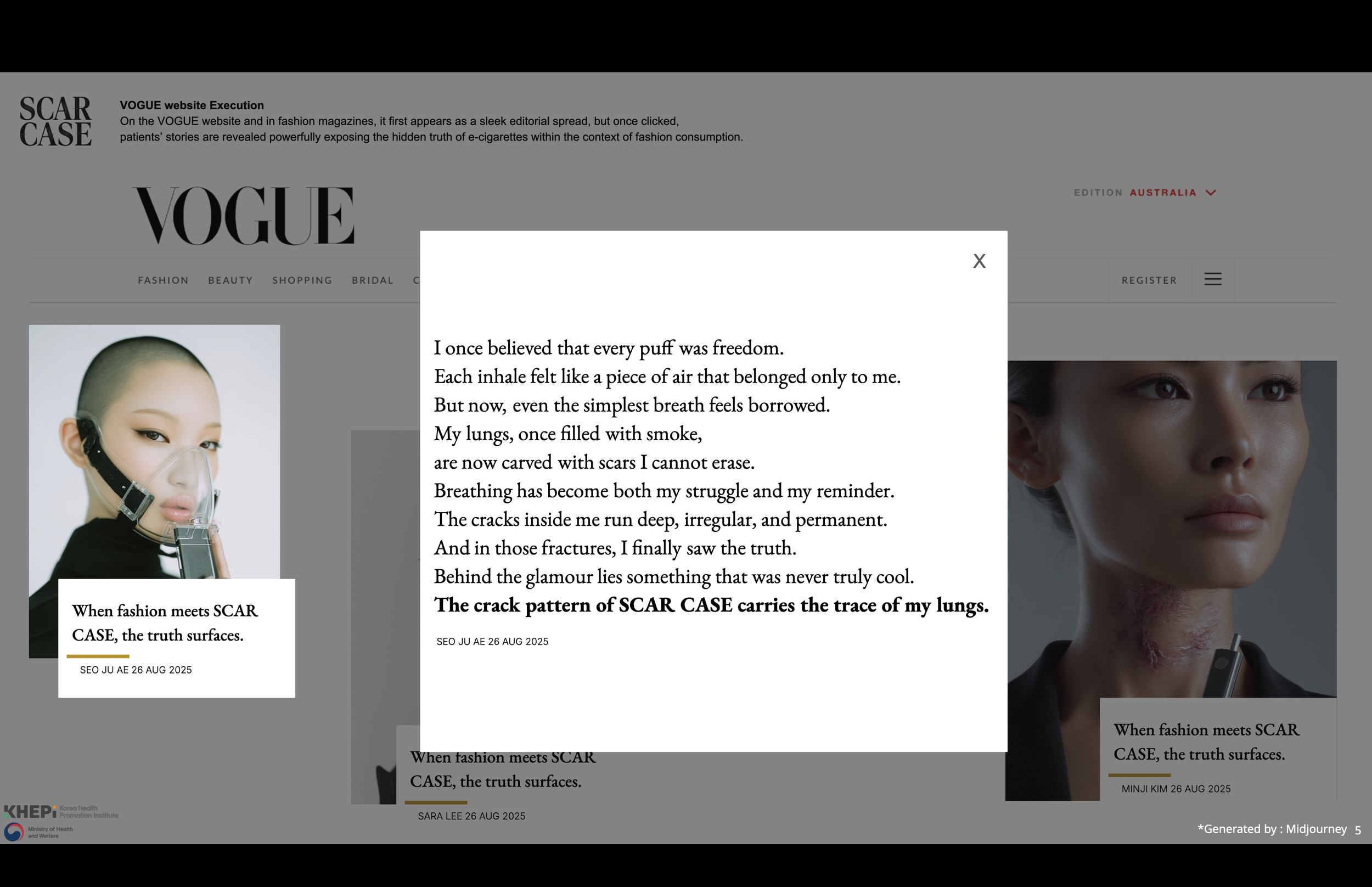Click the bold line "The crack pattern of SCAR CASE"

click(x=711, y=605)
